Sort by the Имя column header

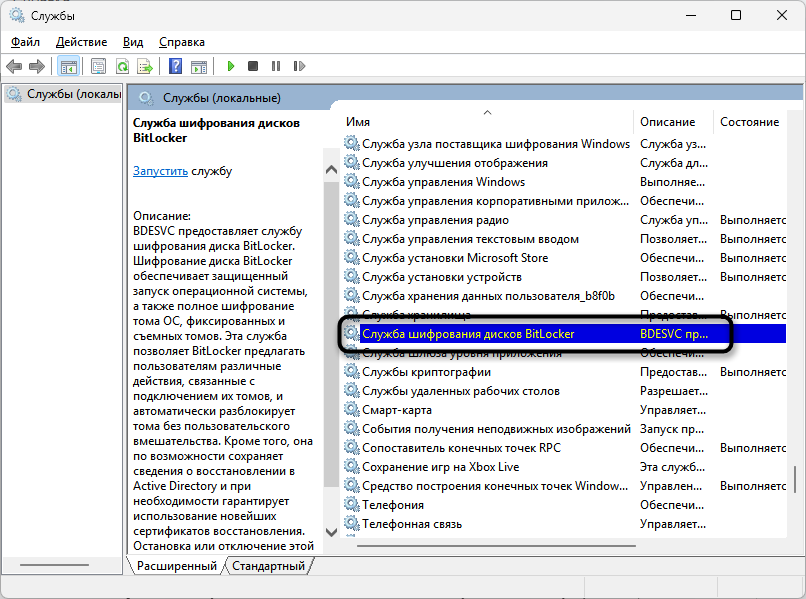click(x=357, y=121)
